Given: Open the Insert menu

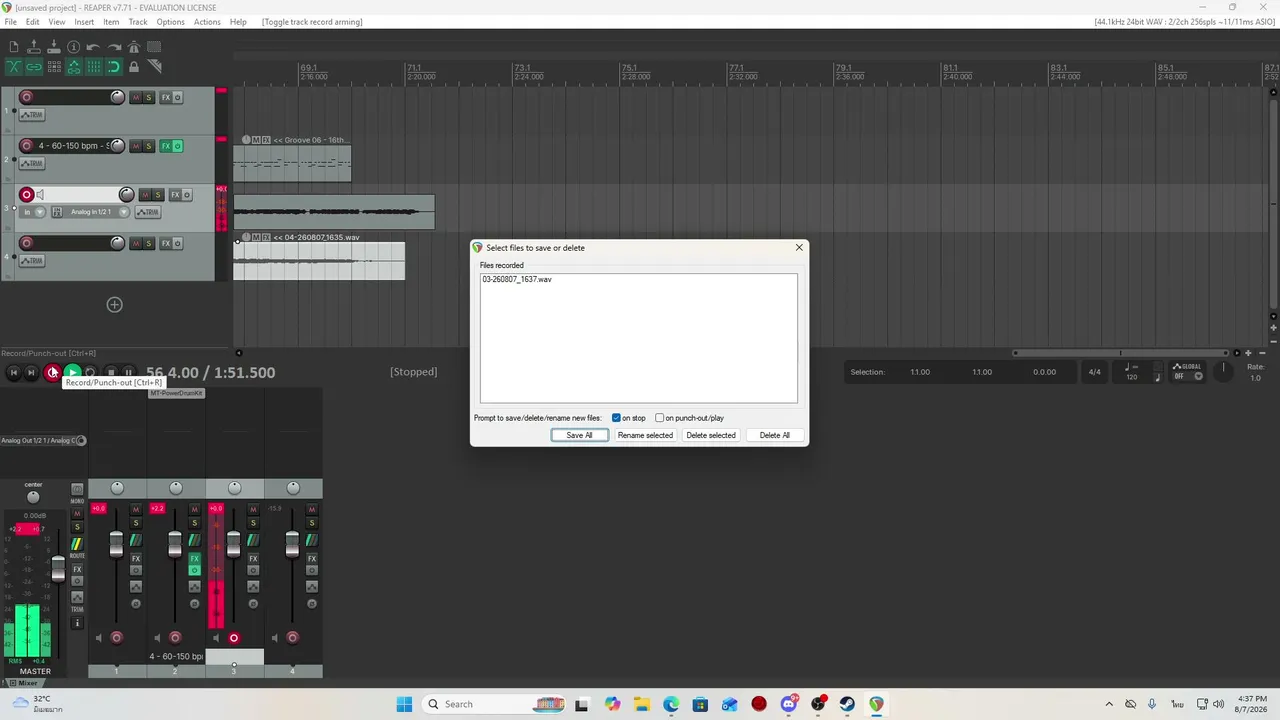Looking at the screenshot, I should (84, 22).
